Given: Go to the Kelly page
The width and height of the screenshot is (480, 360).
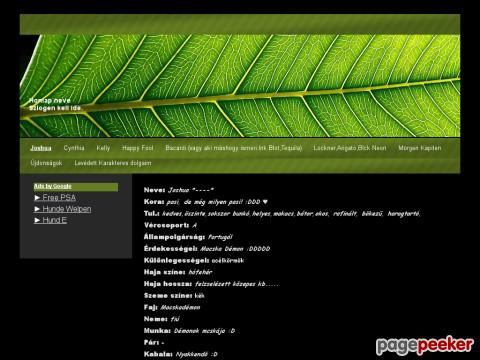Looking at the screenshot, I should click(103, 148).
